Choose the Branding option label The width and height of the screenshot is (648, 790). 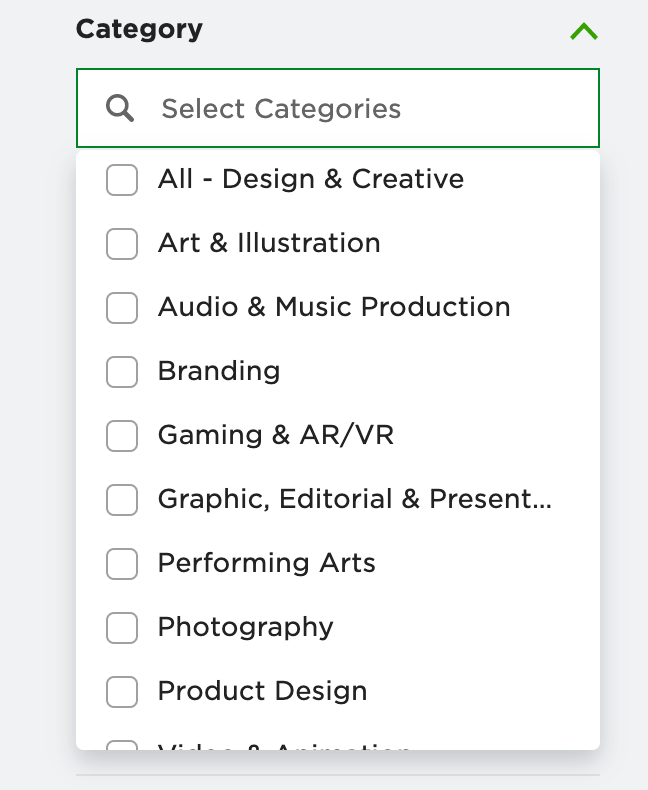pos(219,371)
